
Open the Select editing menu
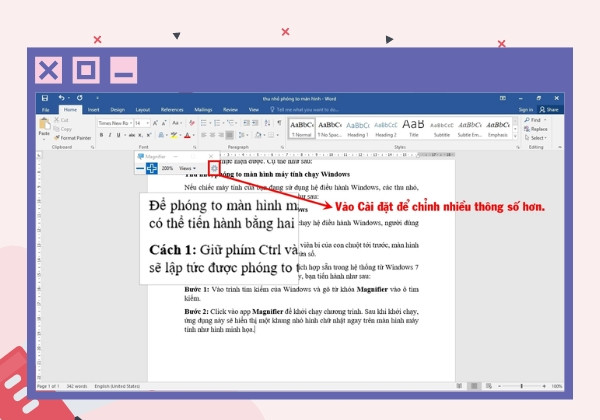[536, 138]
